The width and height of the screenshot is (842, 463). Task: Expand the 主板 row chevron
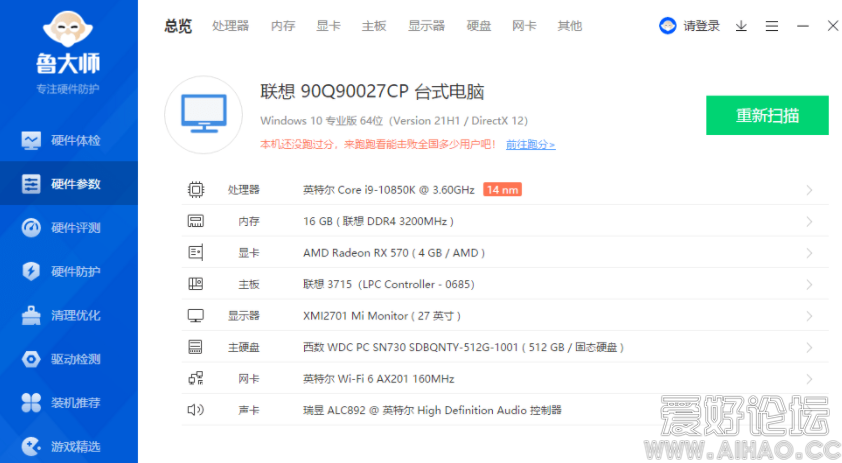[x=809, y=285]
